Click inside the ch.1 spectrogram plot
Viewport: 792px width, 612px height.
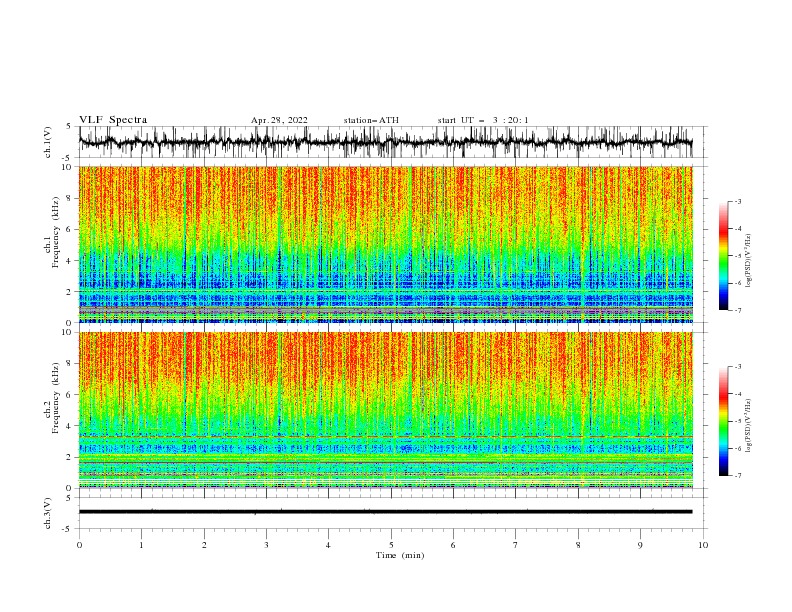[x=385, y=244]
